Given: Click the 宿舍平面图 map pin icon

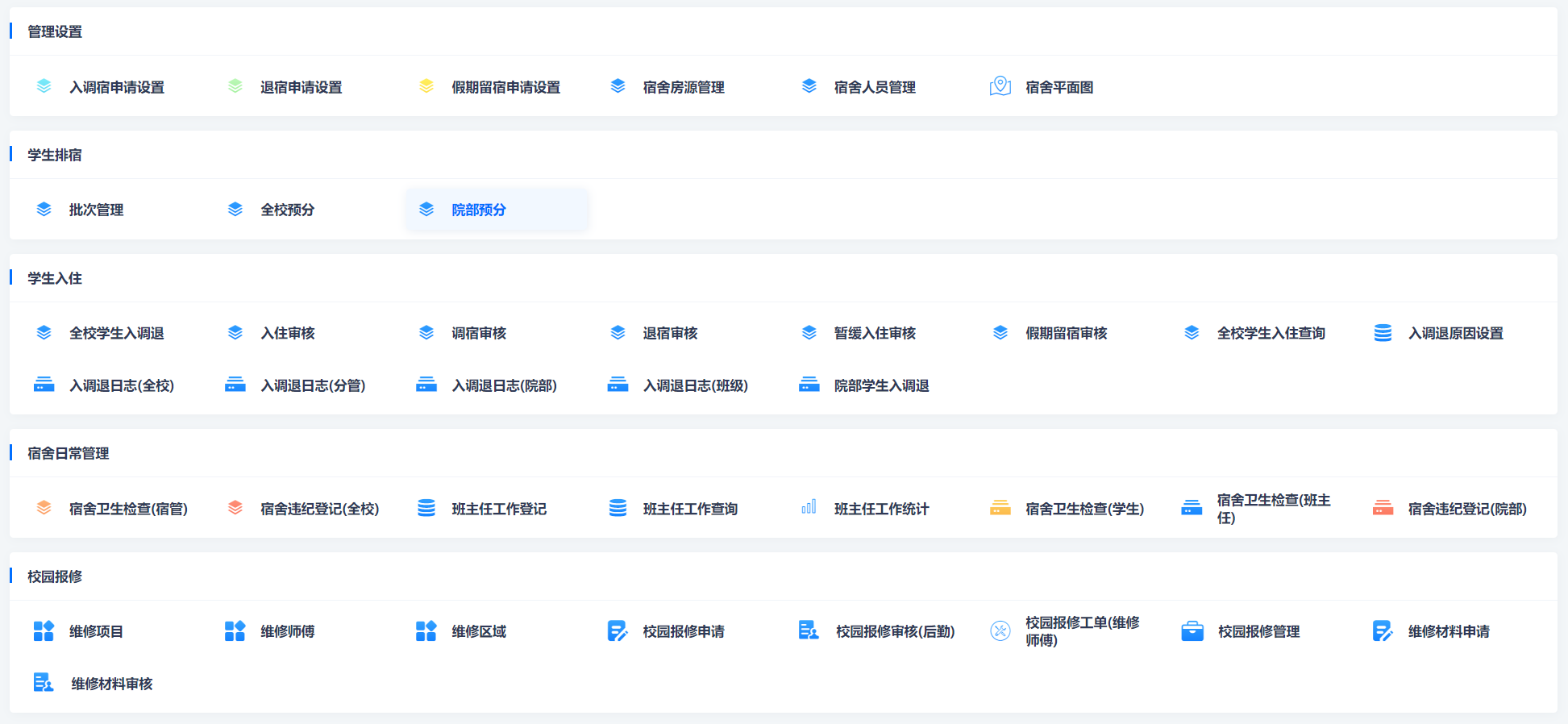Looking at the screenshot, I should pos(1000,86).
